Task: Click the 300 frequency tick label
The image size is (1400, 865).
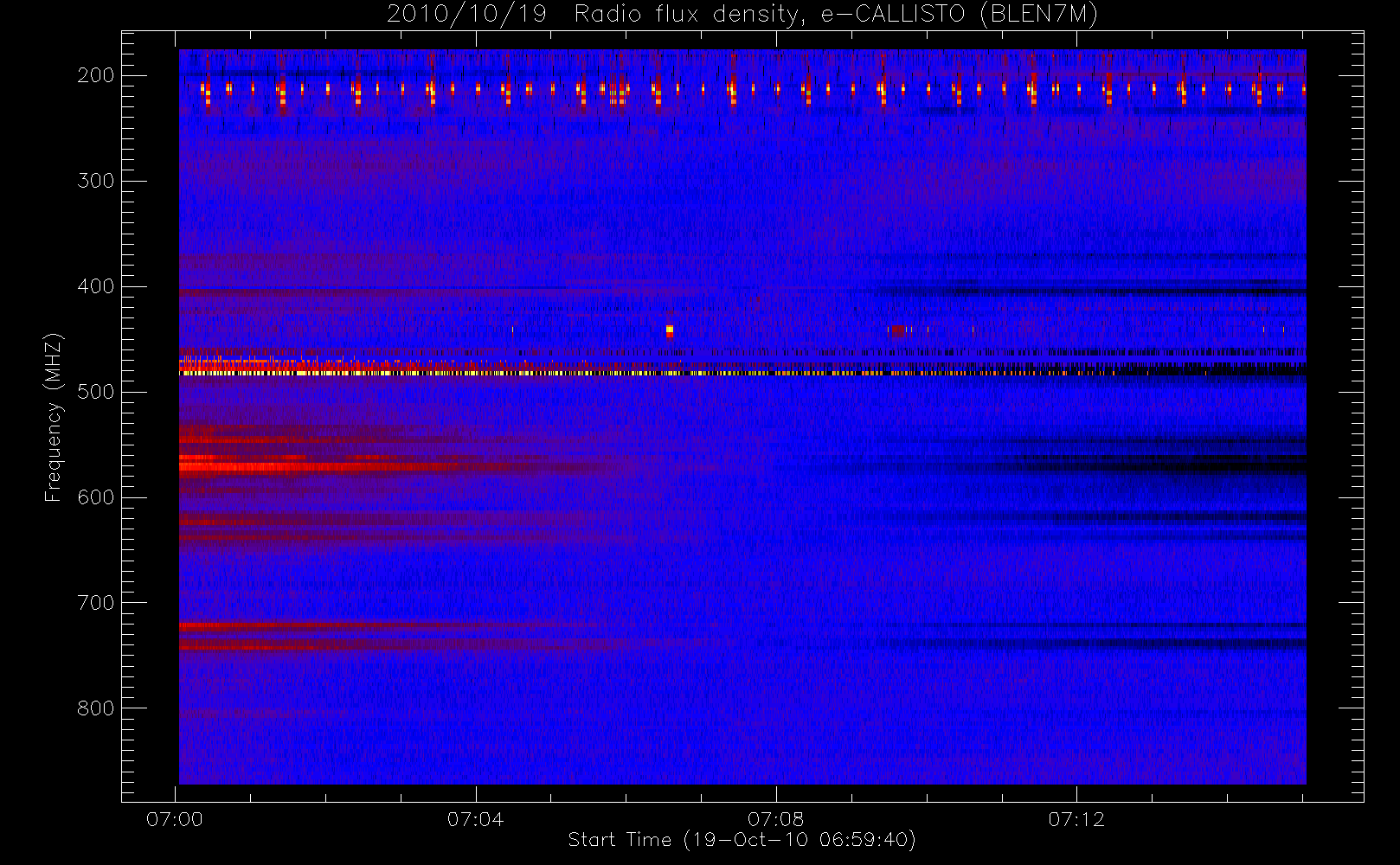Action: pos(96,181)
